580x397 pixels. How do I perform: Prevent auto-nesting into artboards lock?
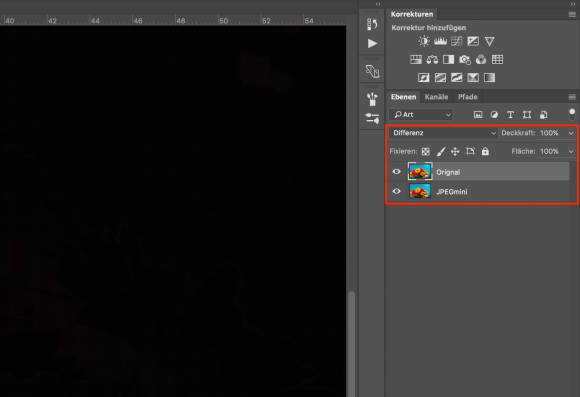click(x=470, y=151)
